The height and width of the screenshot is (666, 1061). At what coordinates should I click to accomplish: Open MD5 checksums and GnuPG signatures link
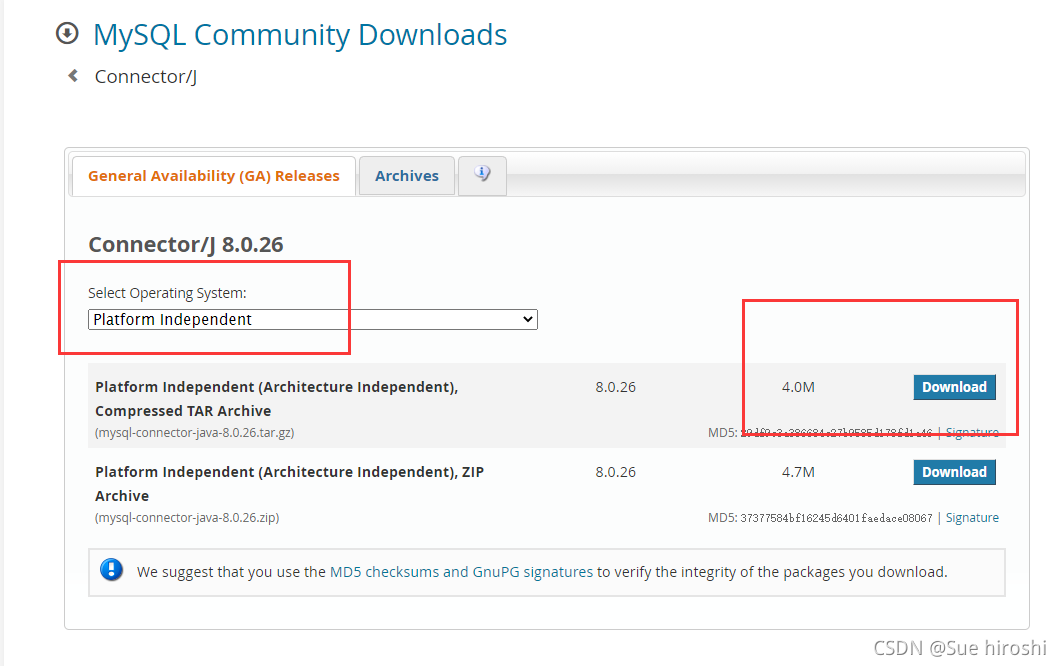coord(461,572)
